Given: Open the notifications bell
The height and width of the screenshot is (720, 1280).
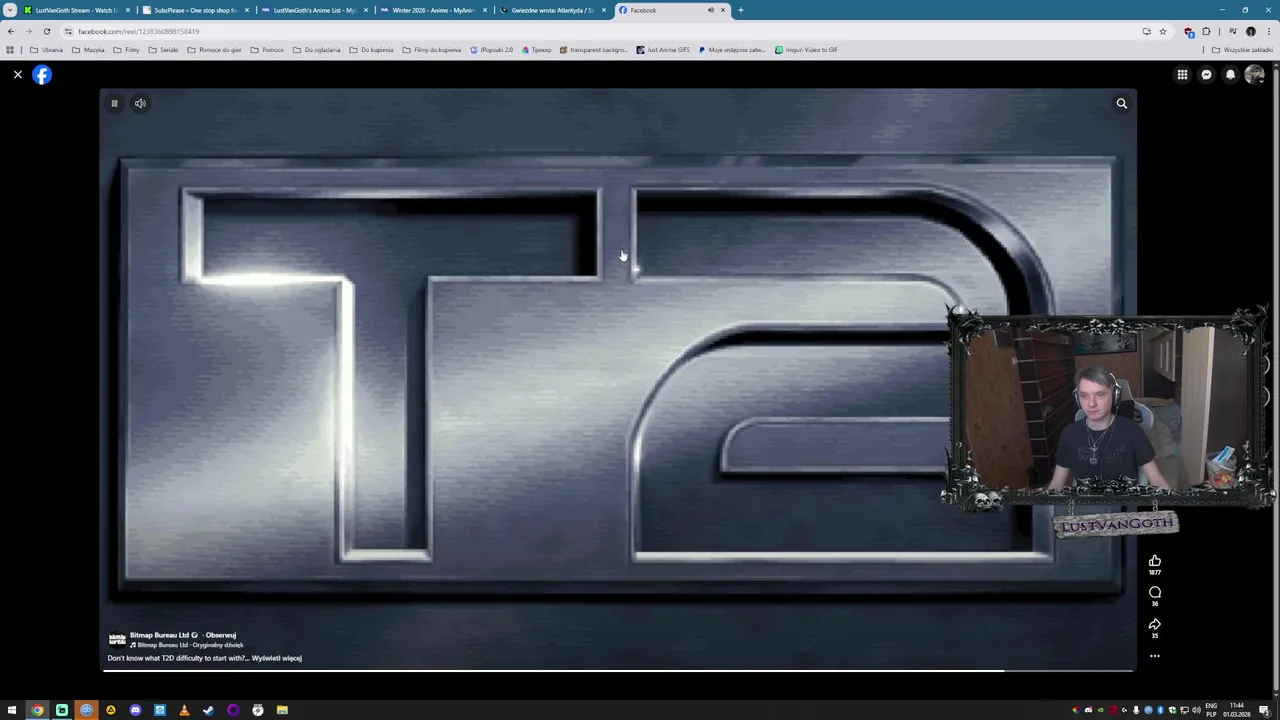Looking at the screenshot, I should click(1230, 75).
